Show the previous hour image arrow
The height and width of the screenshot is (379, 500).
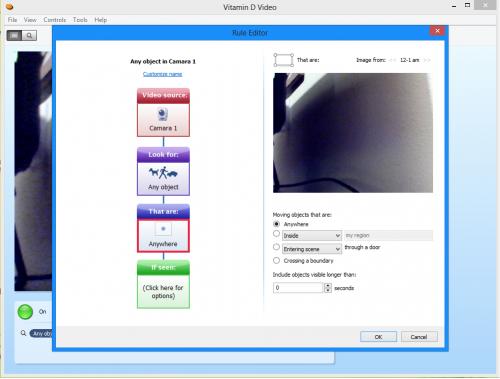(x=392, y=60)
